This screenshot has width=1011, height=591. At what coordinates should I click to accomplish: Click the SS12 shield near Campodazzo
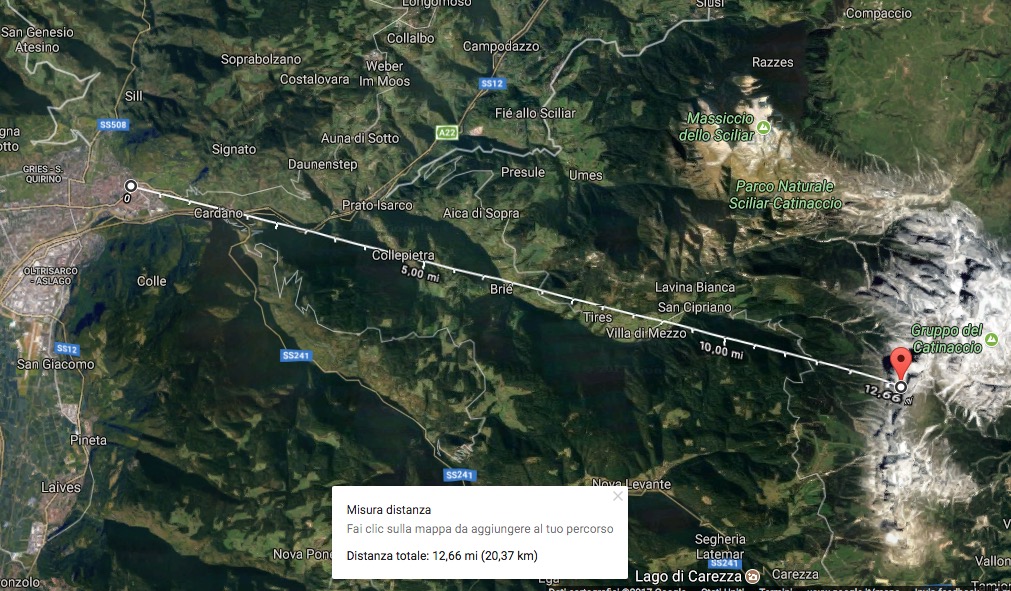click(492, 84)
